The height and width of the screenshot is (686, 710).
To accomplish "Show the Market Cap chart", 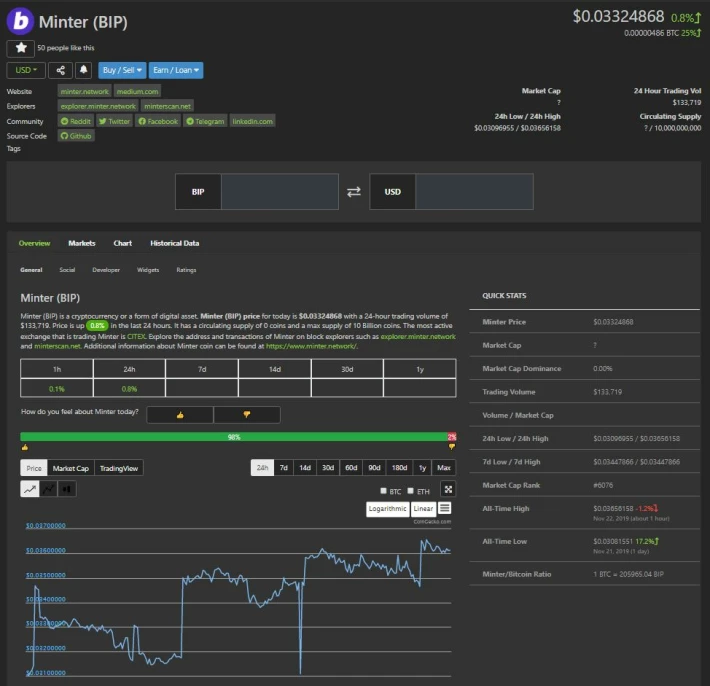I will tap(71, 468).
